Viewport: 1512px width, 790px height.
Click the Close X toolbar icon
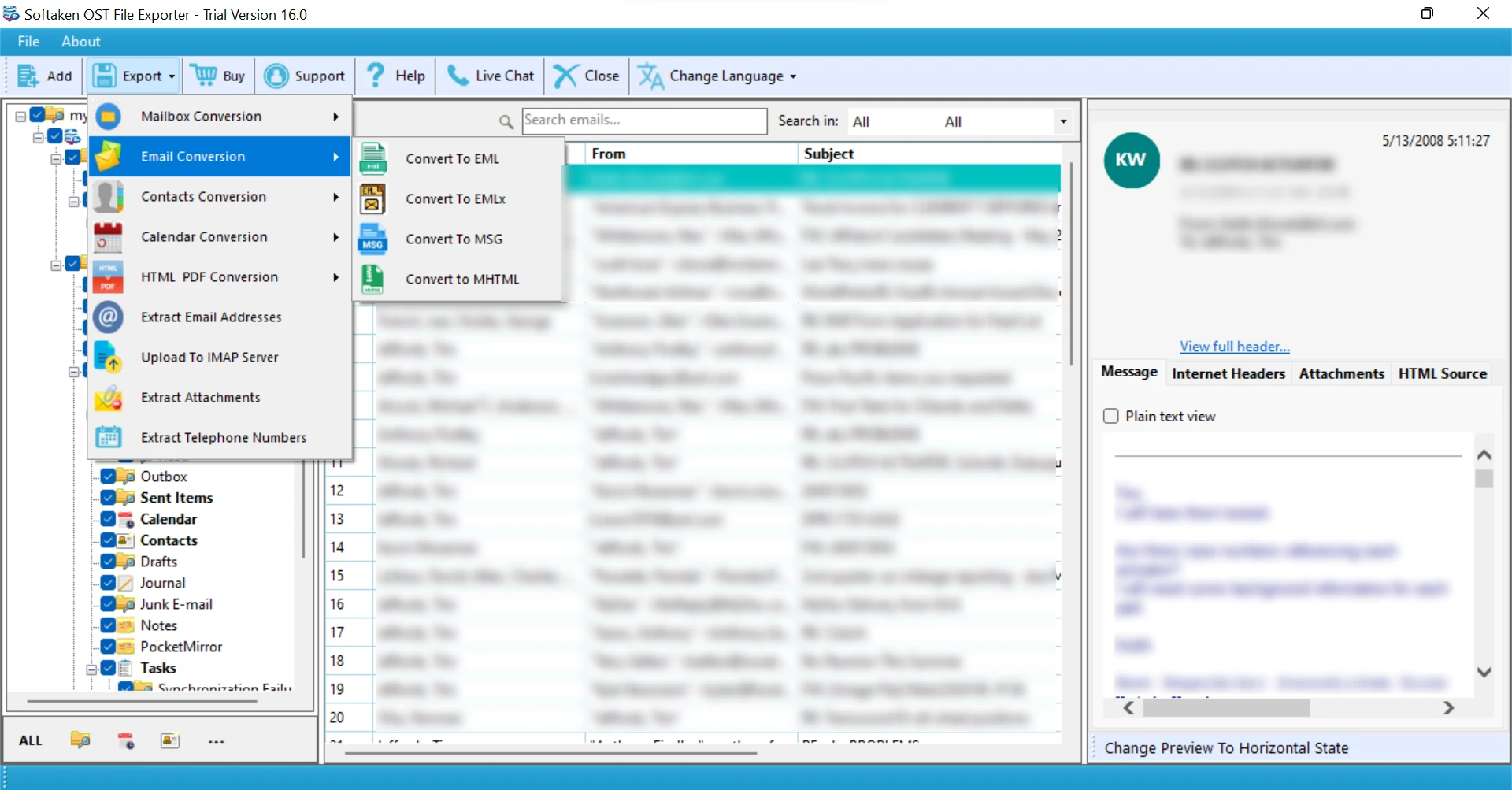click(x=565, y=76)
